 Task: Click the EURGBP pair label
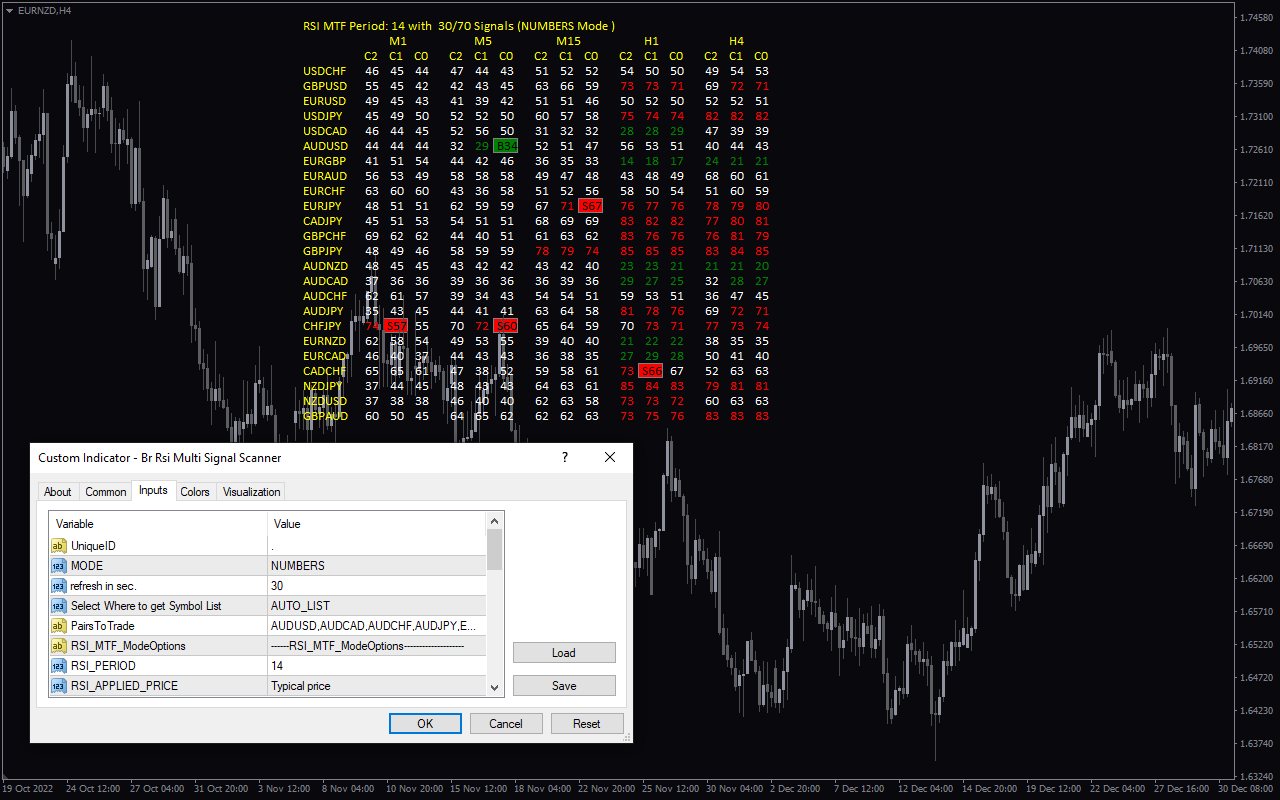(x=325, y=161)
